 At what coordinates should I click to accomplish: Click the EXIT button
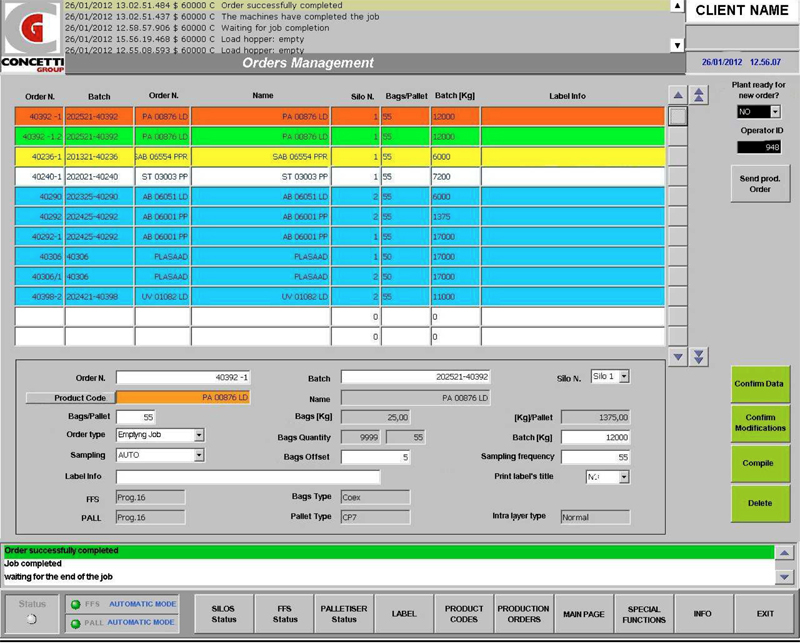pyautogui.click(x=765, y=614)
